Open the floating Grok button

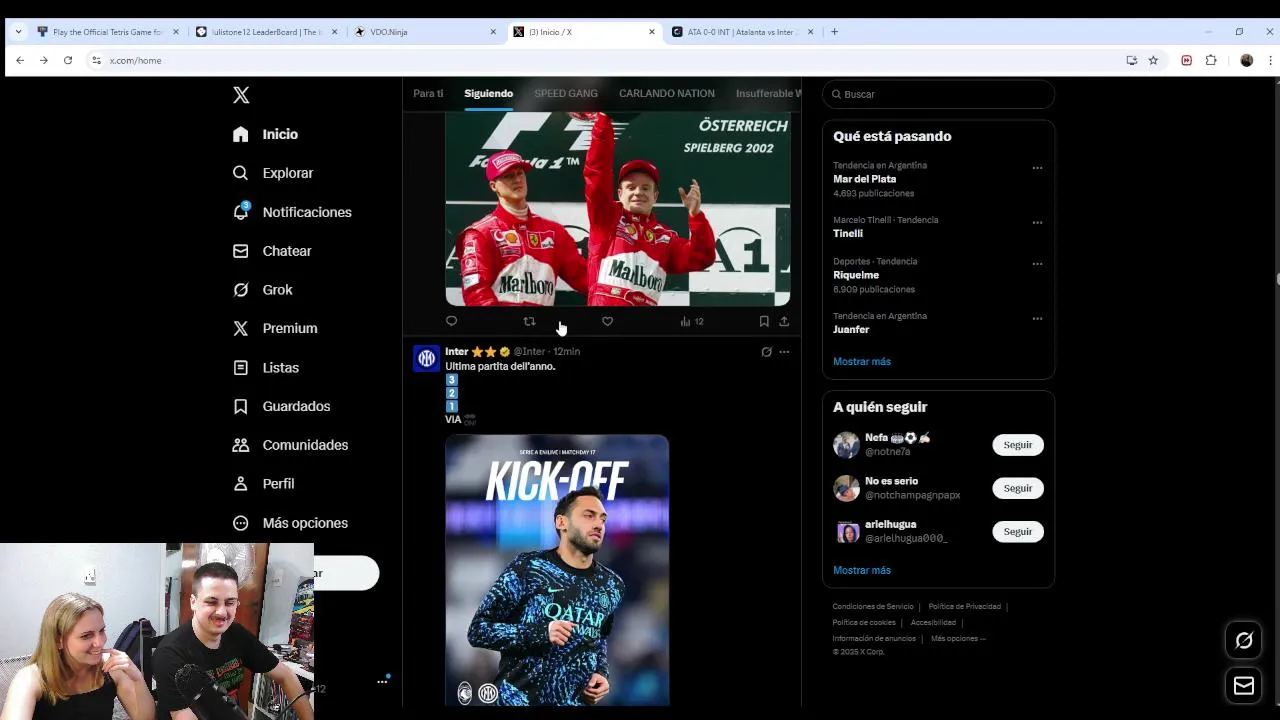[x=1244, y=641]
